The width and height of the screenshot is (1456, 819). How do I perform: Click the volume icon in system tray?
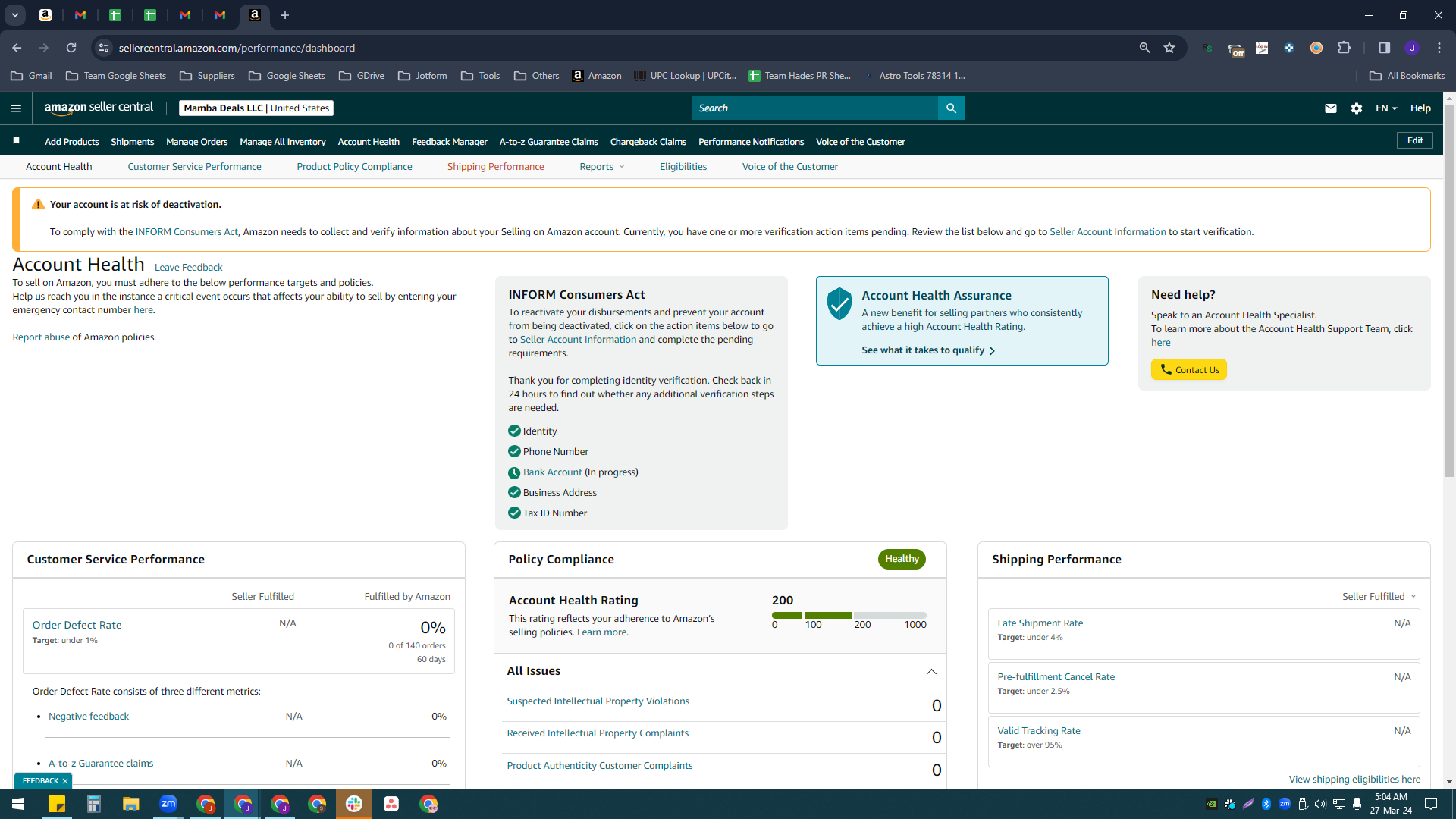1320,804
